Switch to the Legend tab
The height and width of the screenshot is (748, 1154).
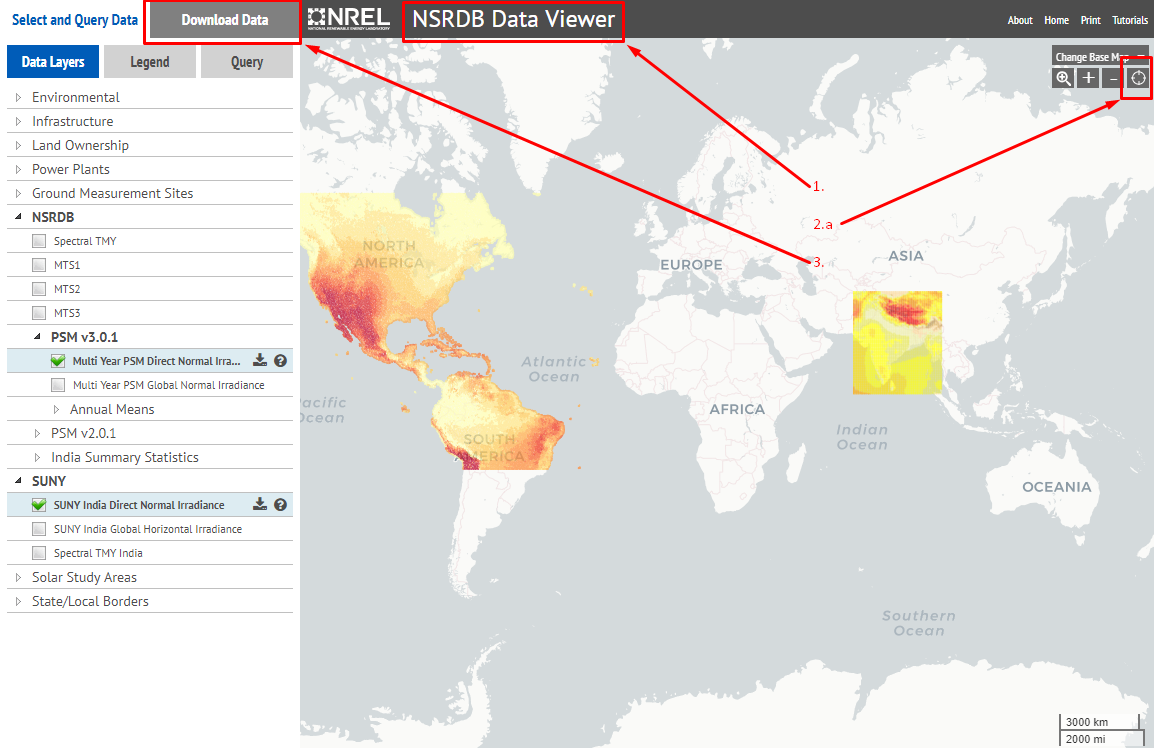pos(150,62)
